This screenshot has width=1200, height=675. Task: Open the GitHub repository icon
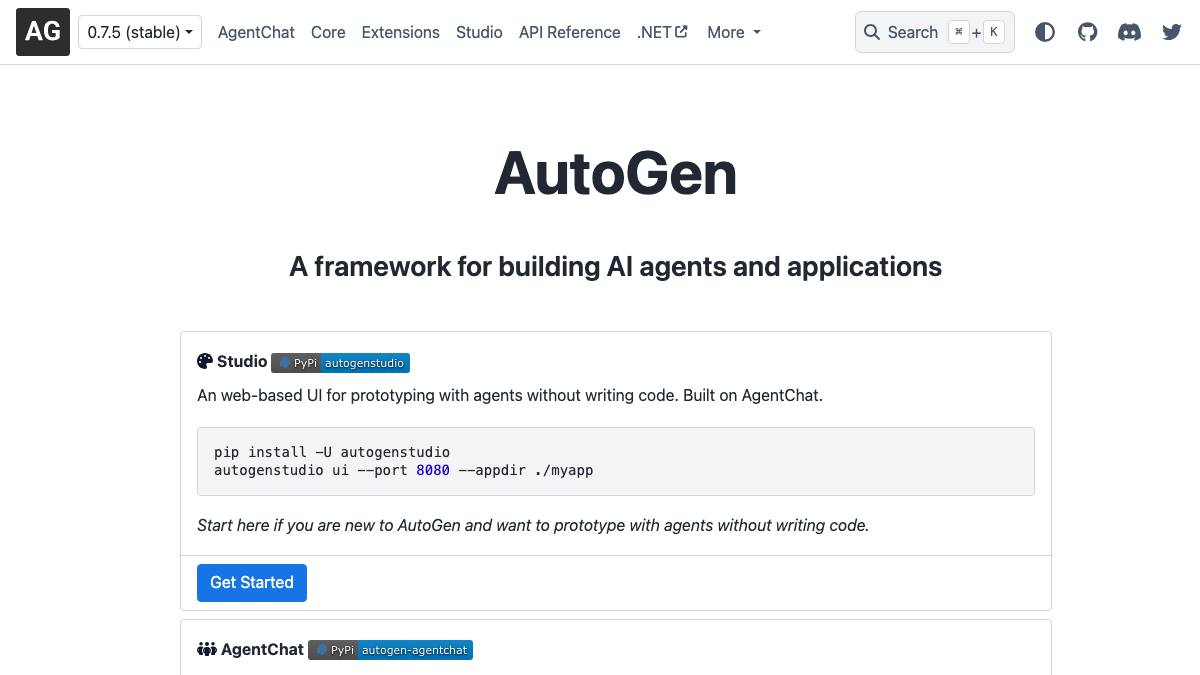point(1087,32)
